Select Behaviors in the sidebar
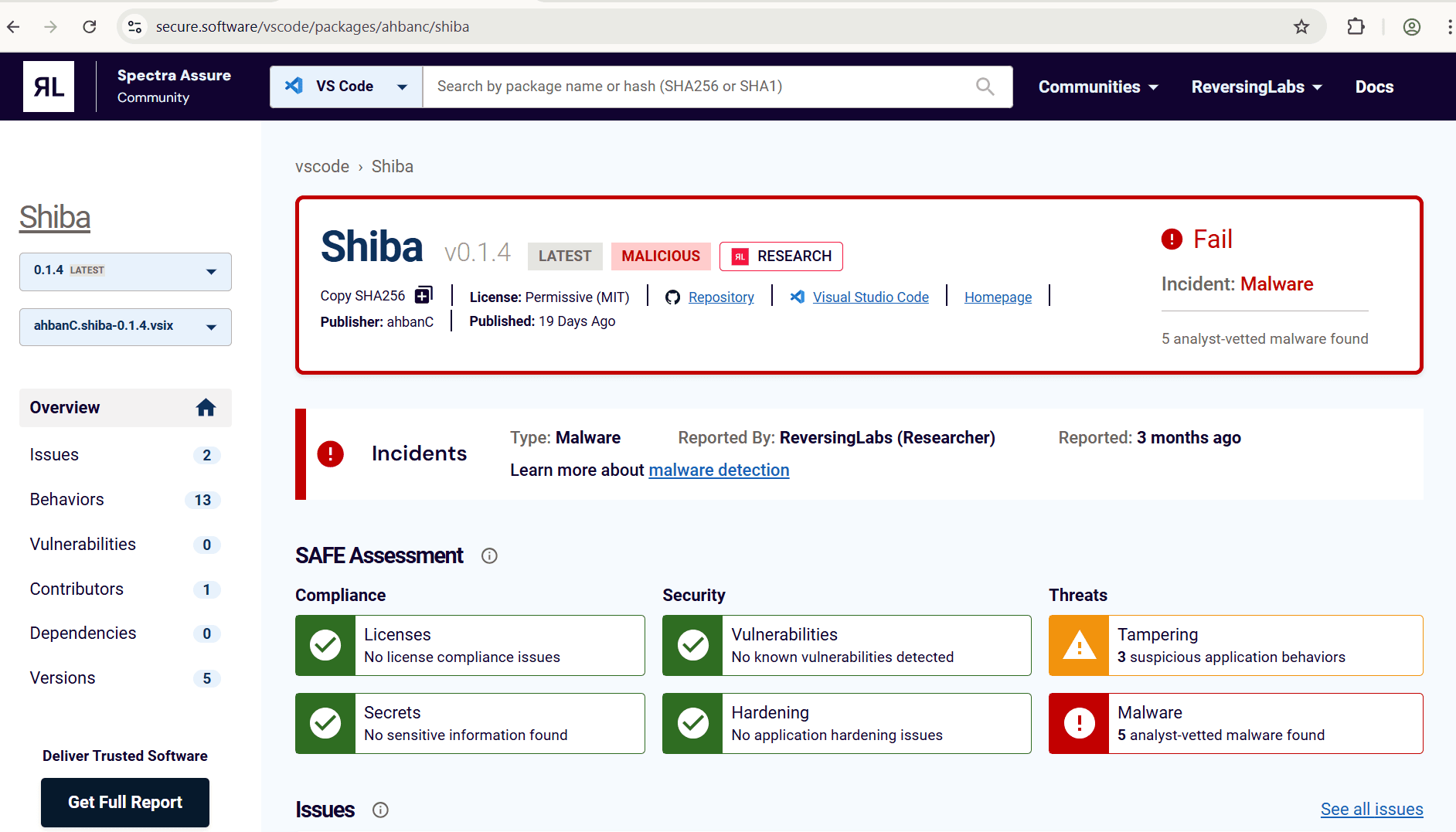1456x832 pixels. [66, 499]
